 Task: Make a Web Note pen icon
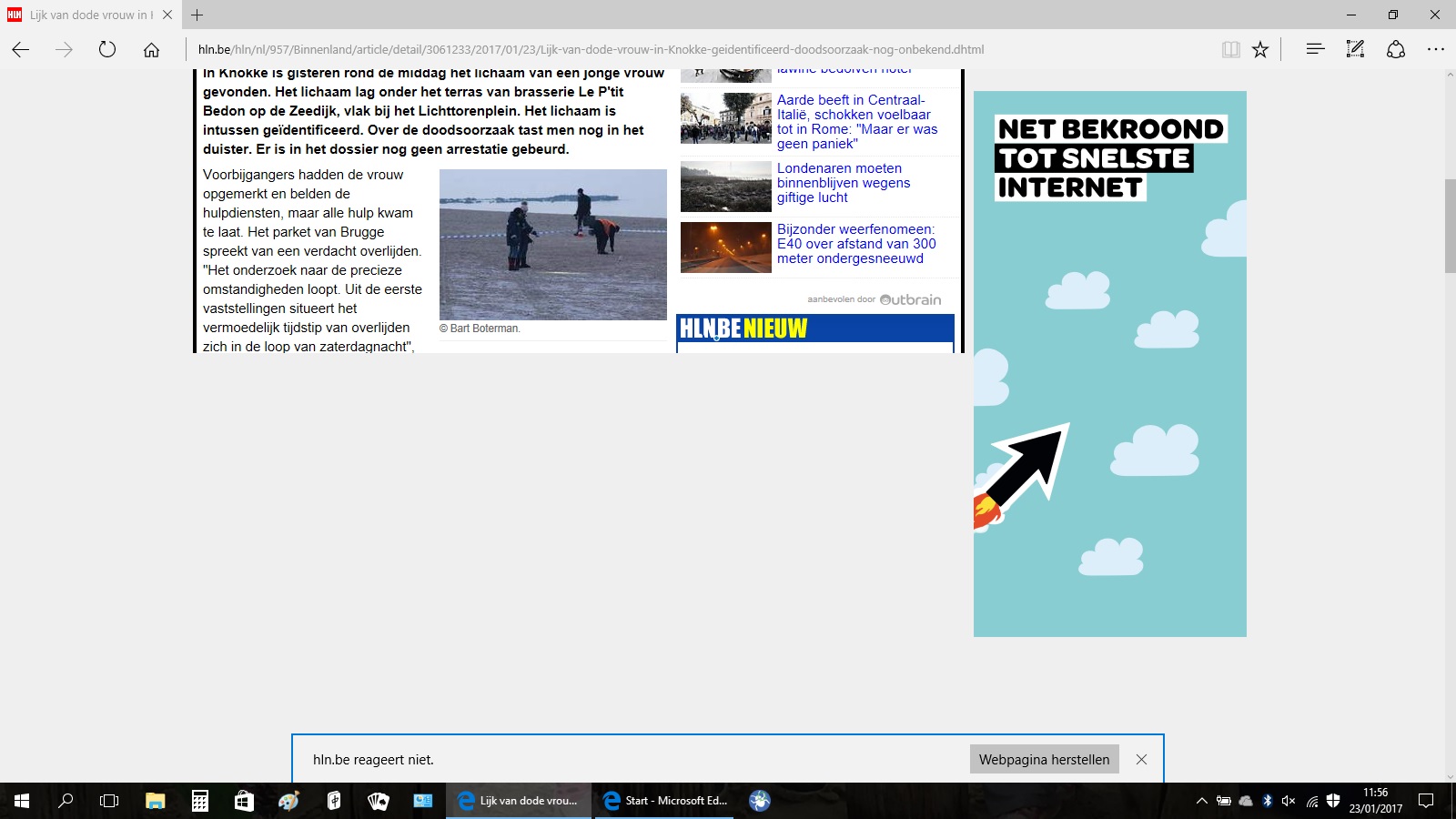coord(1355,49)
